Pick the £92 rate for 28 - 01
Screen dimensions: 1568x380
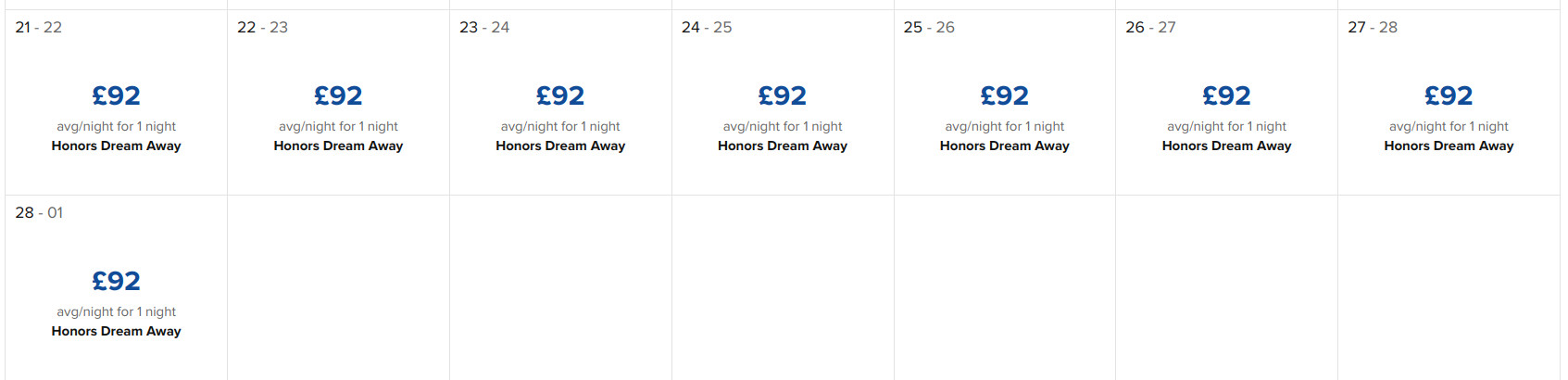116,281
